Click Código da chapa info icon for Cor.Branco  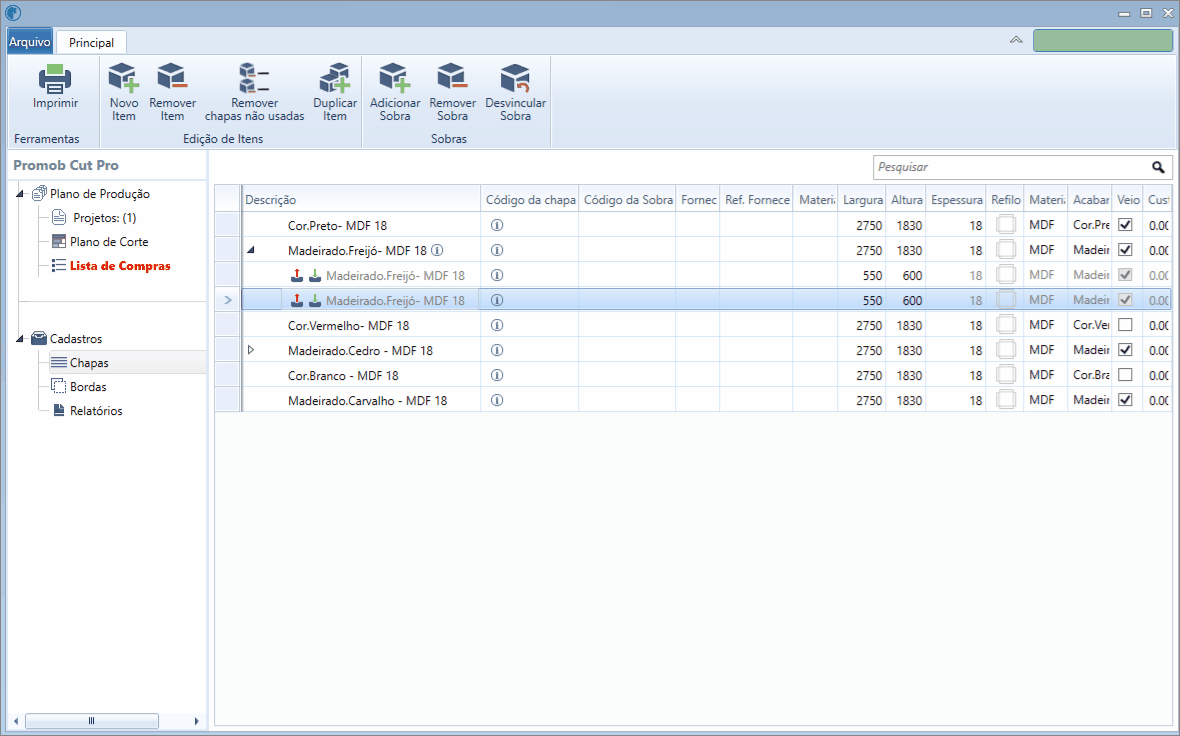(x=497, y=375)
